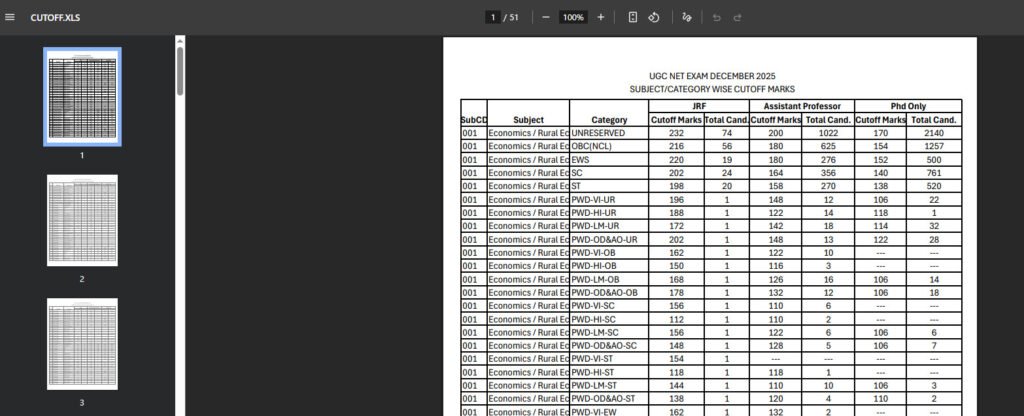
Task: Rotate the document counterclockwise
Action: (654, 17)
